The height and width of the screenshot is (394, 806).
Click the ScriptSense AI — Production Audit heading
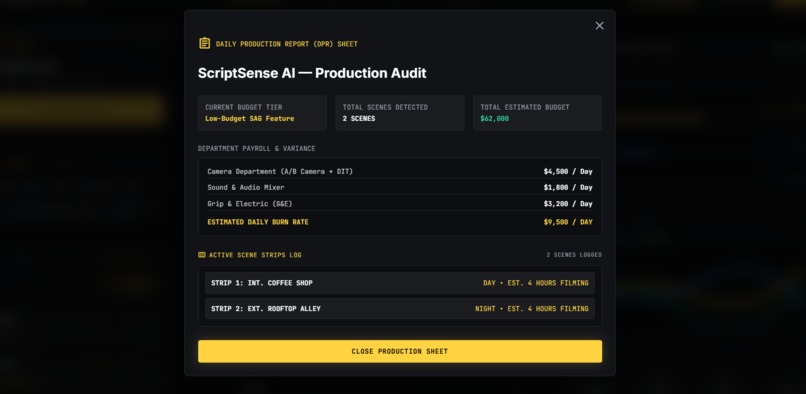[x=312, y=73]
